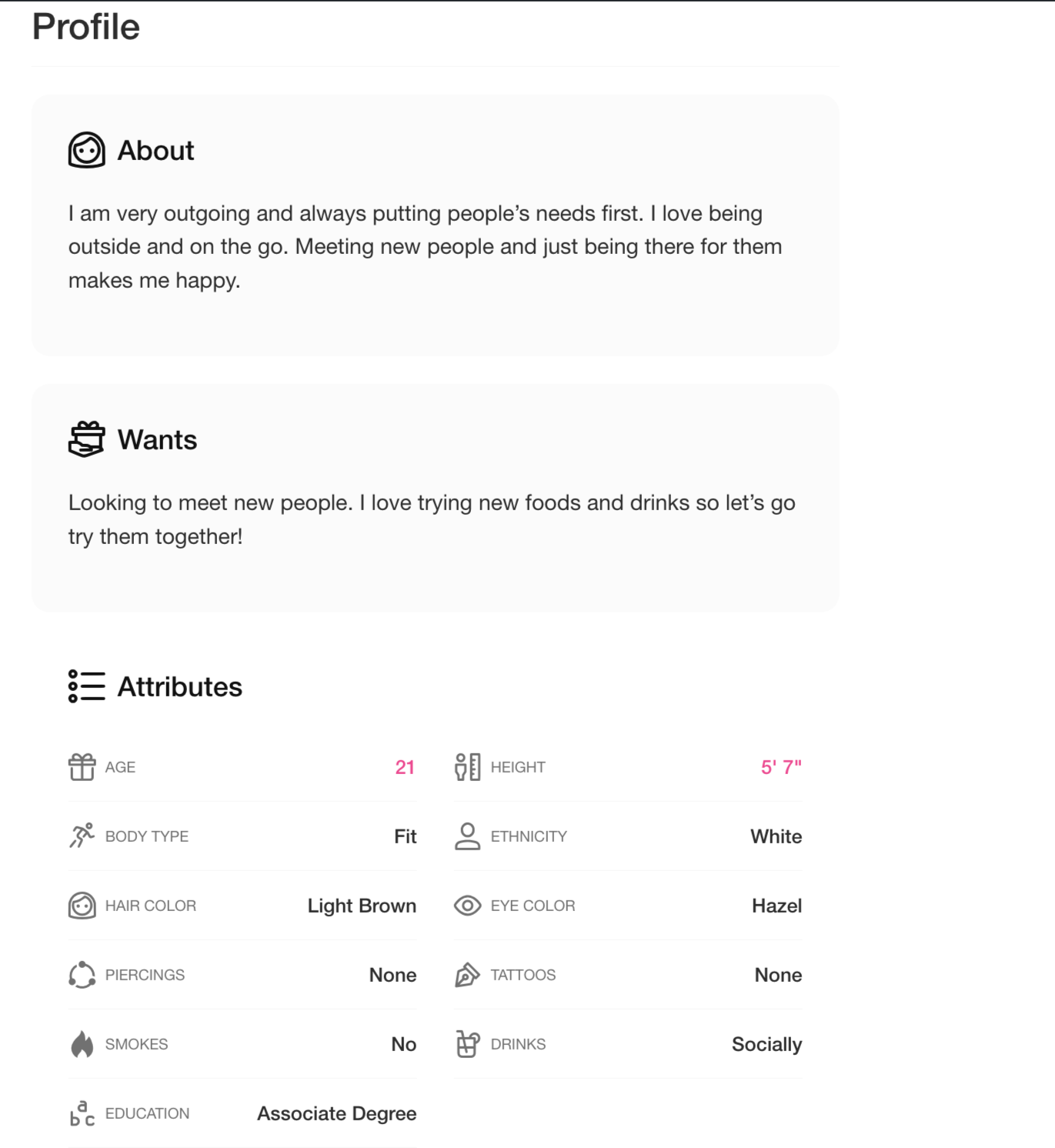Click the Associate Degree education value
This screenshot has height=1148, width=1055.
click(336, 1113)
